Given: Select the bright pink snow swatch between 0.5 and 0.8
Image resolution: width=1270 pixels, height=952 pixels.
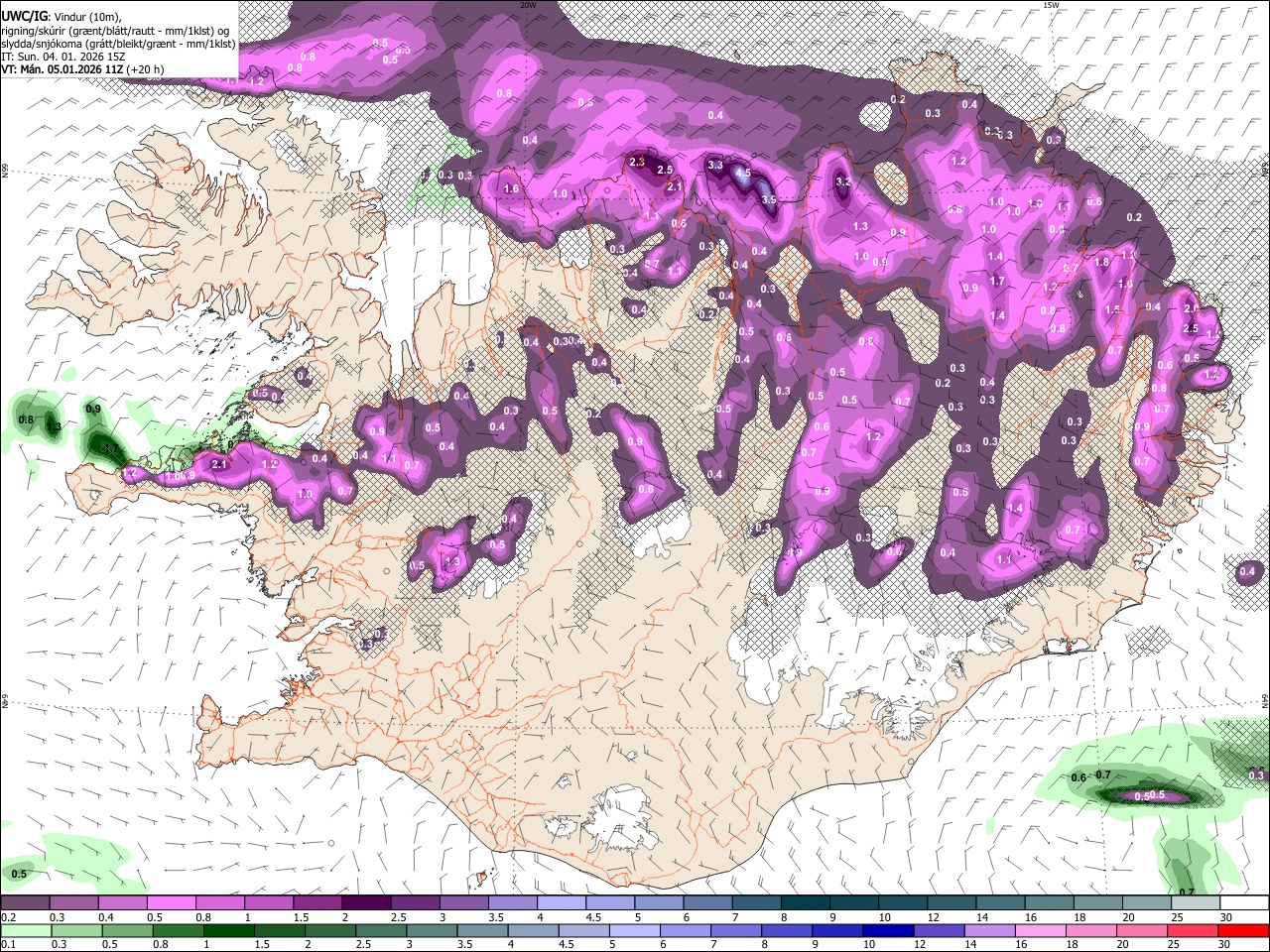Looking at the screenshot, I should pyautogui.click(x=171, y=903).
